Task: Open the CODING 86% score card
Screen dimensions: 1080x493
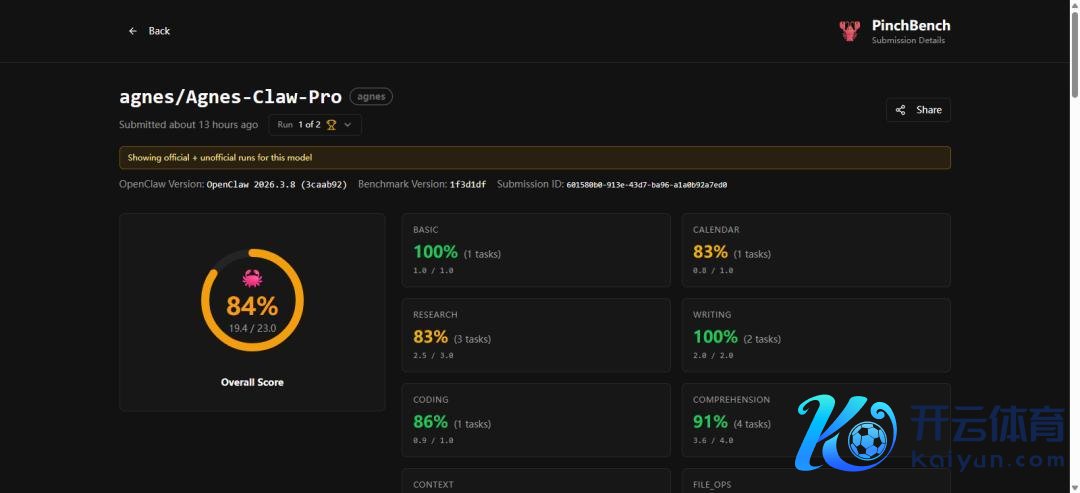Action: point(535,421)
